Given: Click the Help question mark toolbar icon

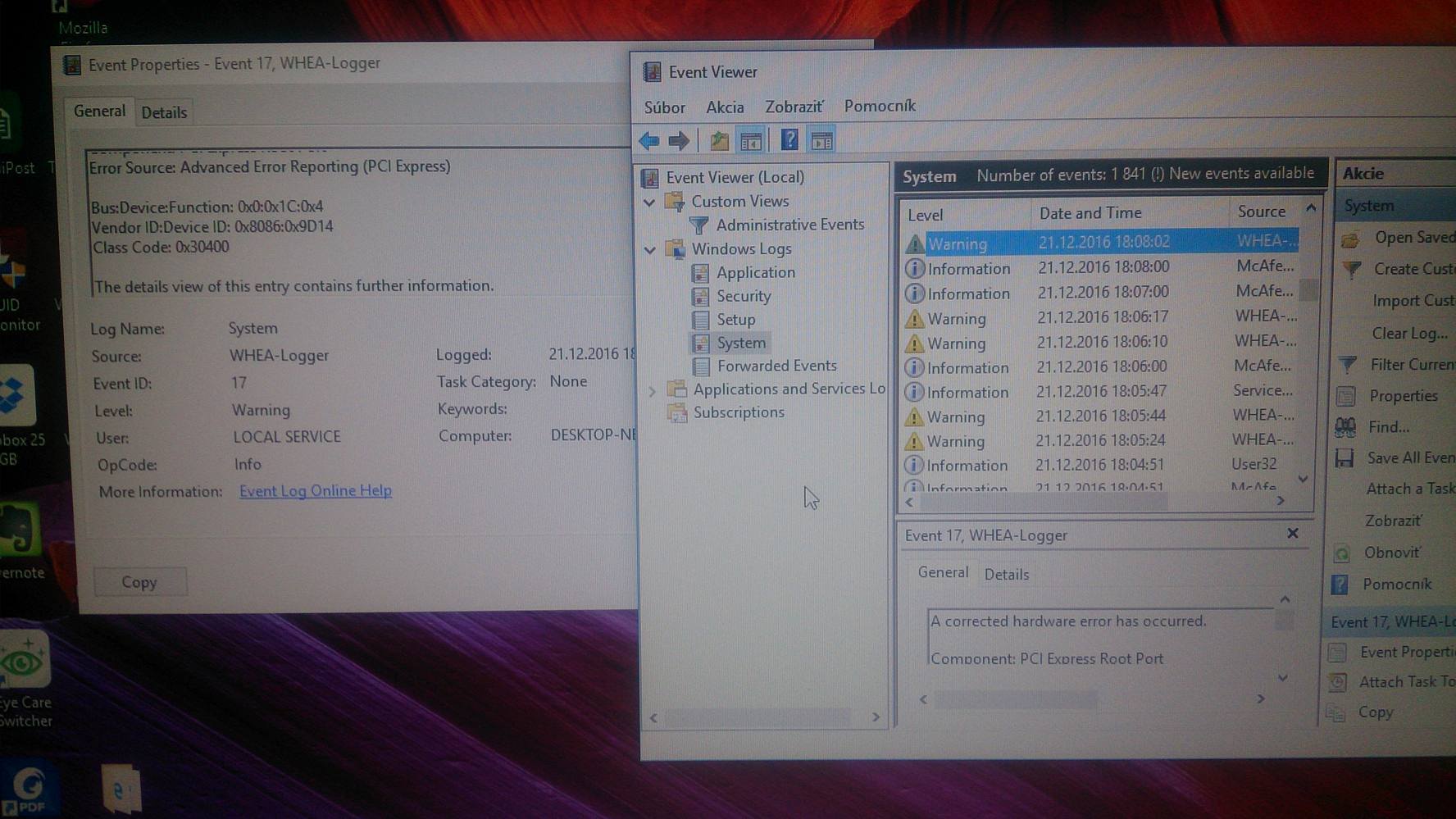Looking at the screenshot, I should coord(789,140).
